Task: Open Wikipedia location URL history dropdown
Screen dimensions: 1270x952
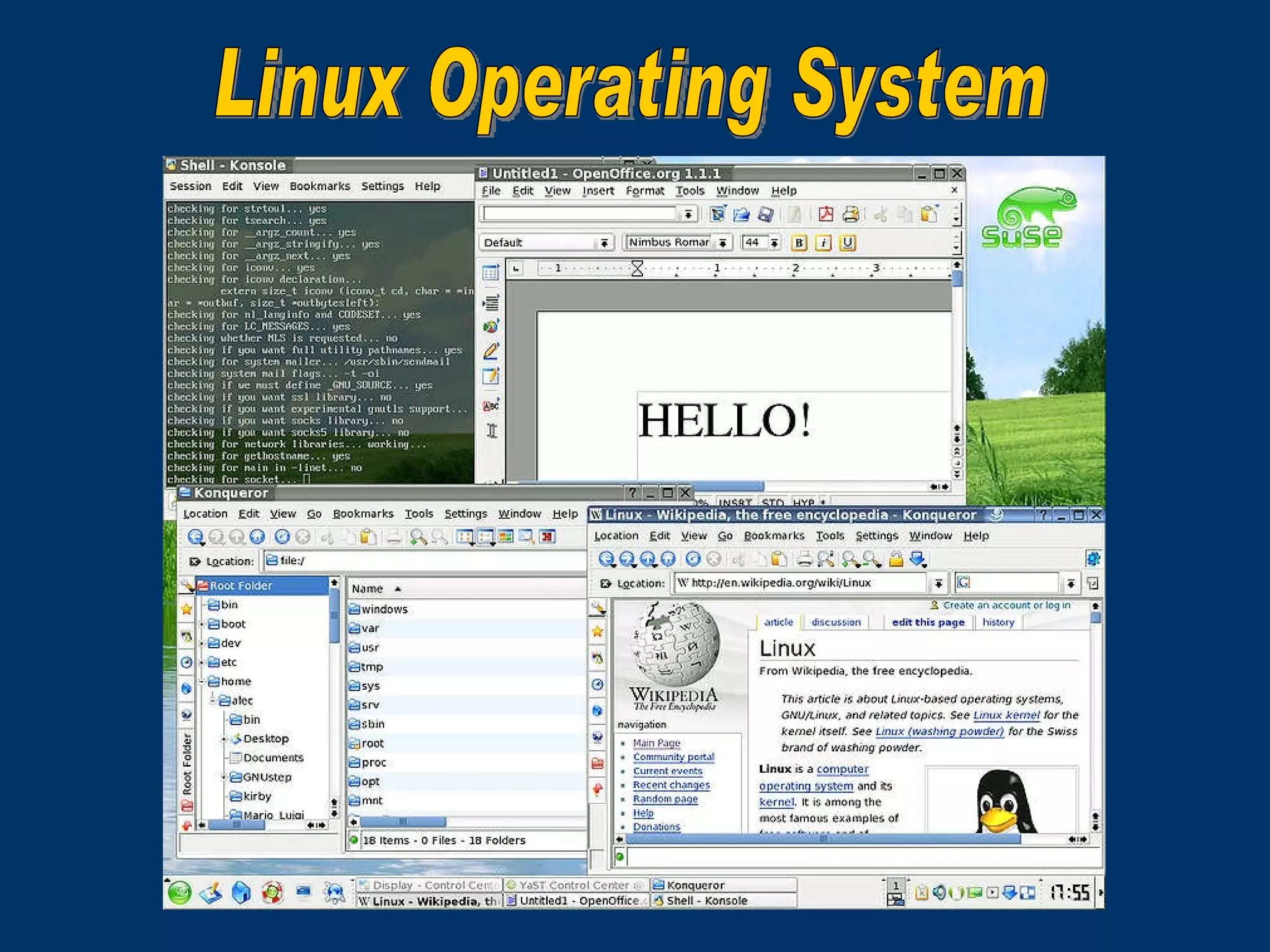Action: tap(938, 583)
